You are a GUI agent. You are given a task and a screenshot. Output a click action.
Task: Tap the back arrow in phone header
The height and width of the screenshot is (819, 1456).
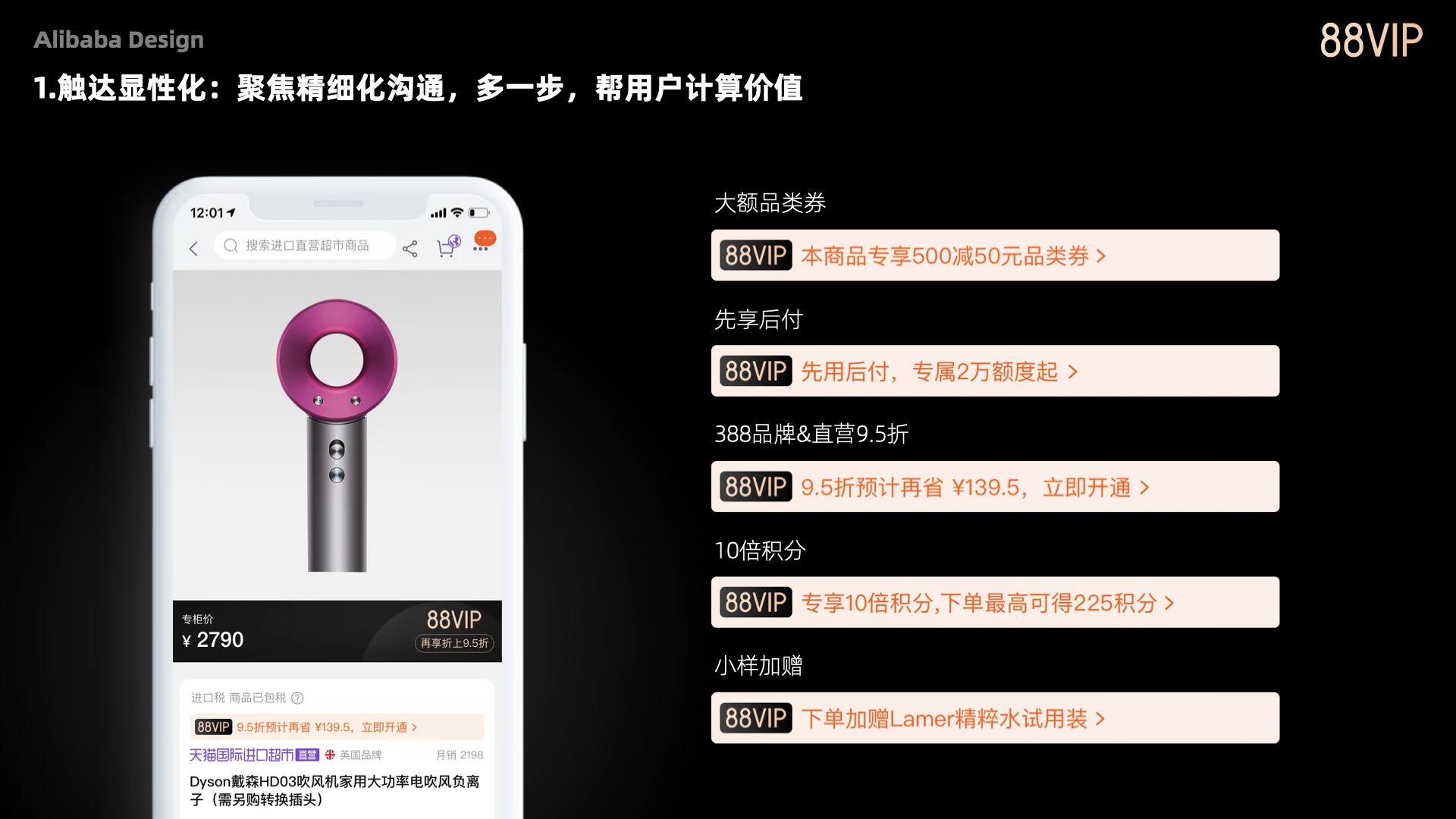click(193, 249)
